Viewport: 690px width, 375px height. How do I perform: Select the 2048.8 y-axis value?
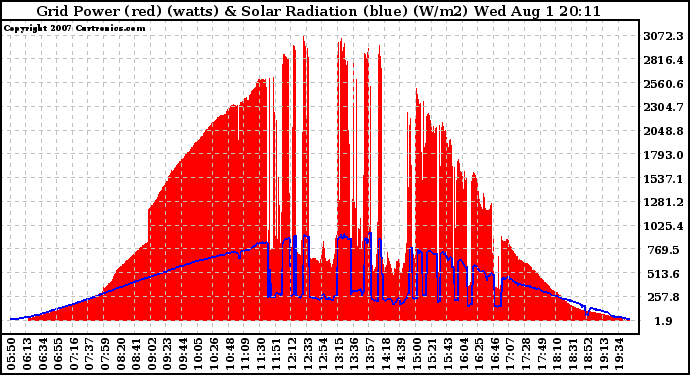[663, 131]
